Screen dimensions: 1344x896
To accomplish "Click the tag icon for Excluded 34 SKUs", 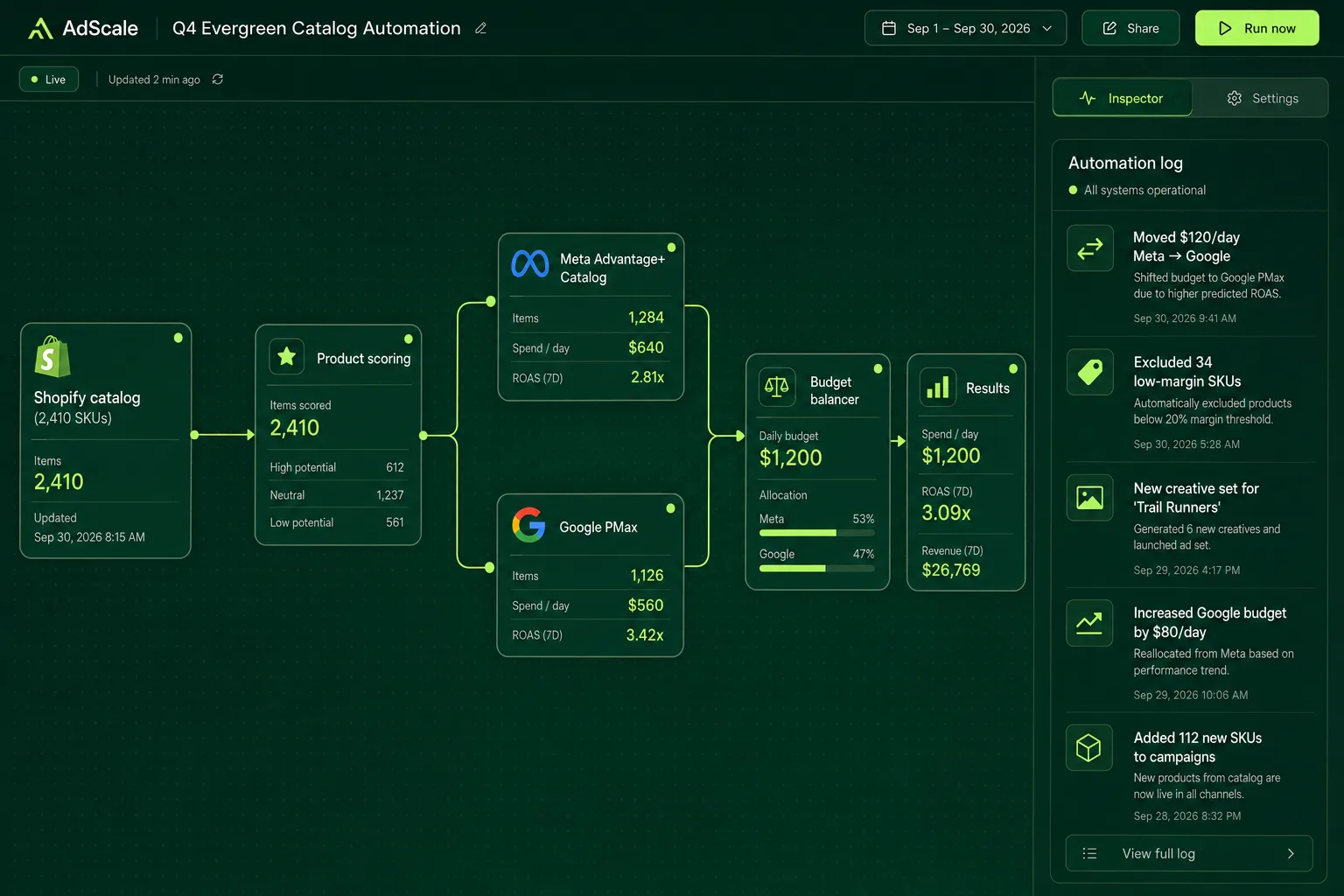I will click(1090, 373).
